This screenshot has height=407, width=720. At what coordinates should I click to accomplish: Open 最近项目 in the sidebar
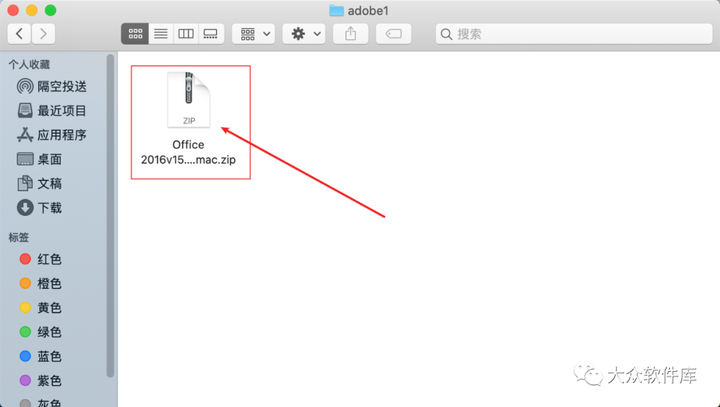(x=51, y=111)
